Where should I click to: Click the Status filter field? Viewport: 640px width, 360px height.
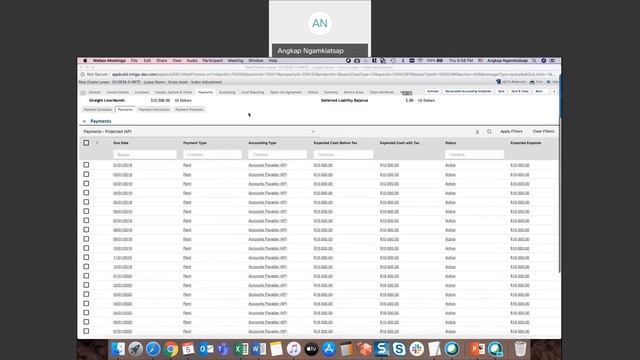[474, 155]
